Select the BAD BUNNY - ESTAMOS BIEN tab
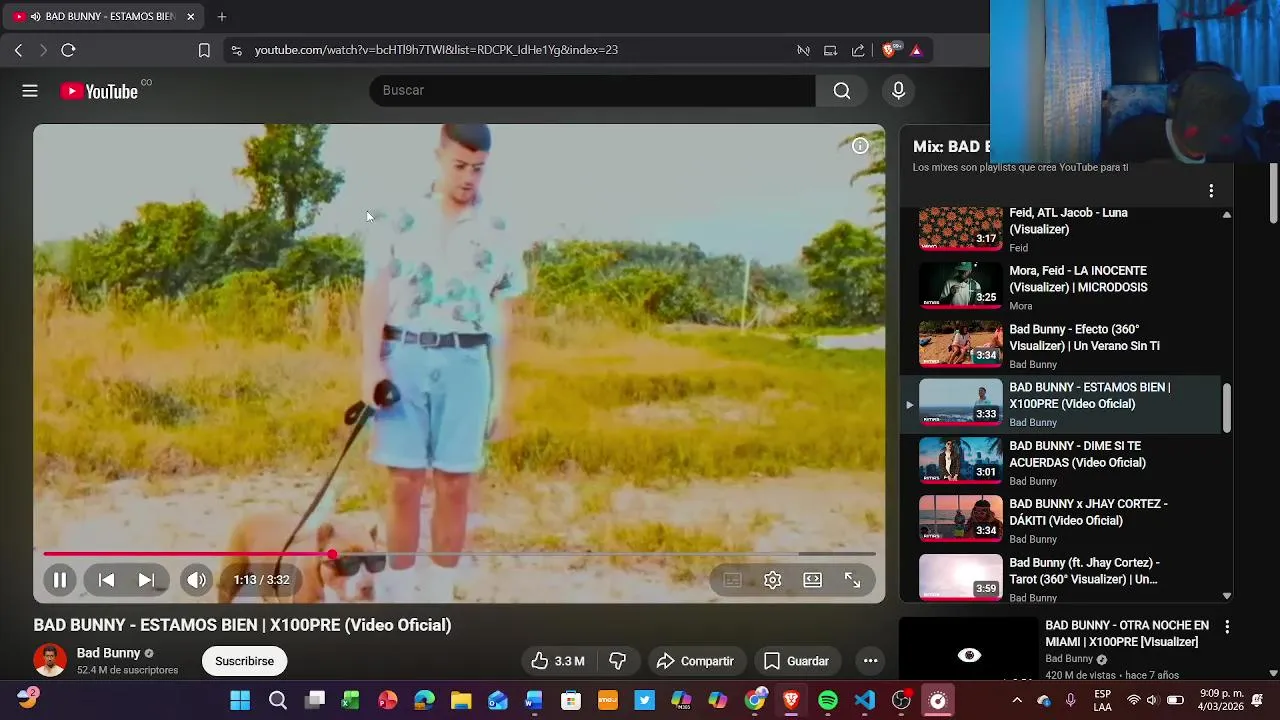 (x=104, y=17)
